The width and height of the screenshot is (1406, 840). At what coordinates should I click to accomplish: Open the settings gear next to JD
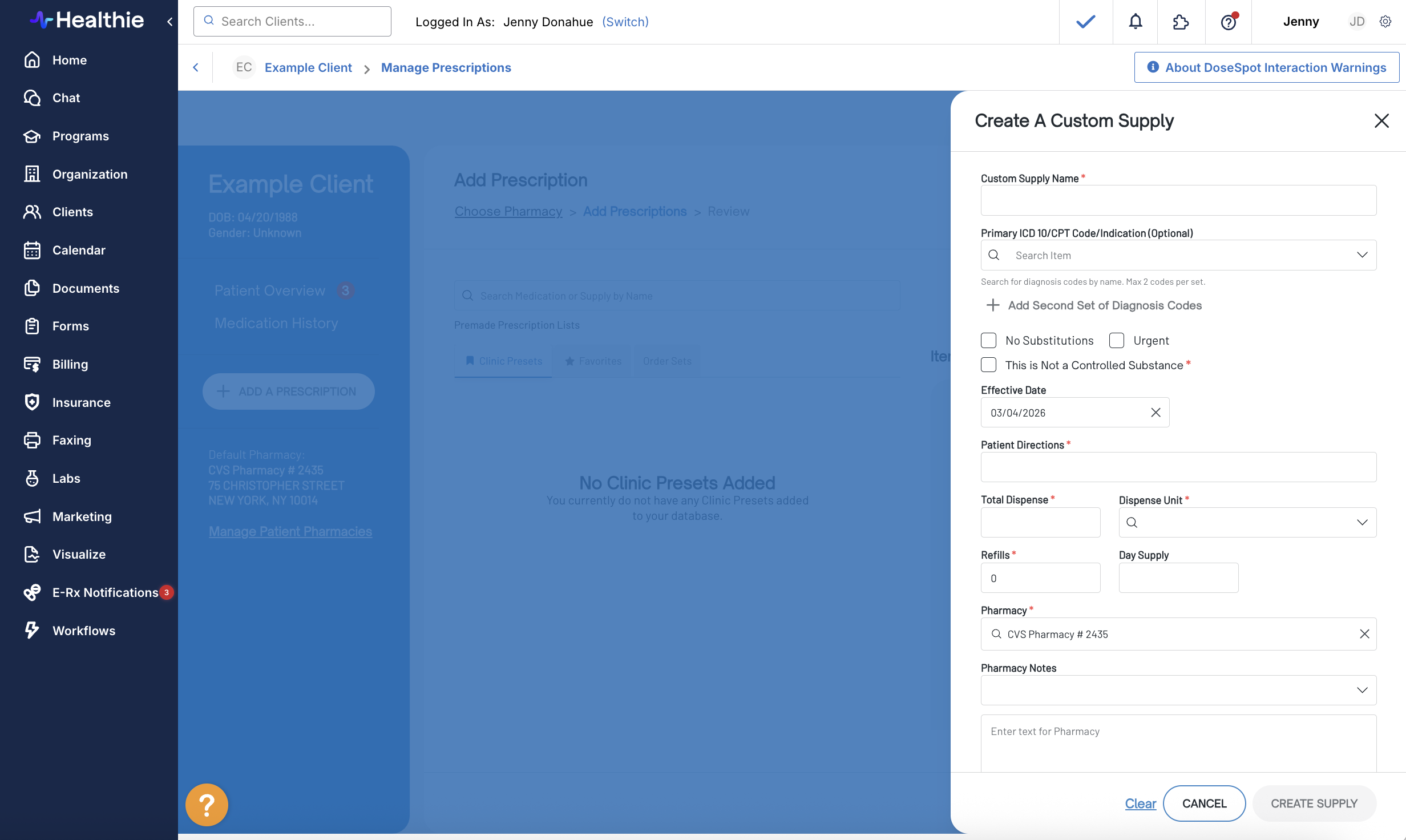1385,22
